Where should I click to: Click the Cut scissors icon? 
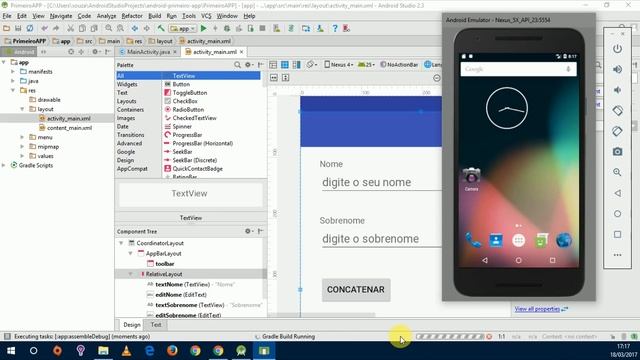(x=70, y=29)
